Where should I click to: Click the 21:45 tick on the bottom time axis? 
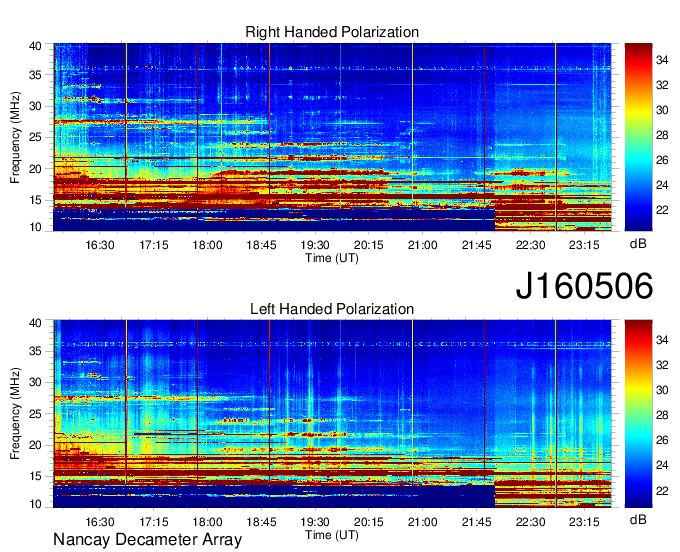476,522
